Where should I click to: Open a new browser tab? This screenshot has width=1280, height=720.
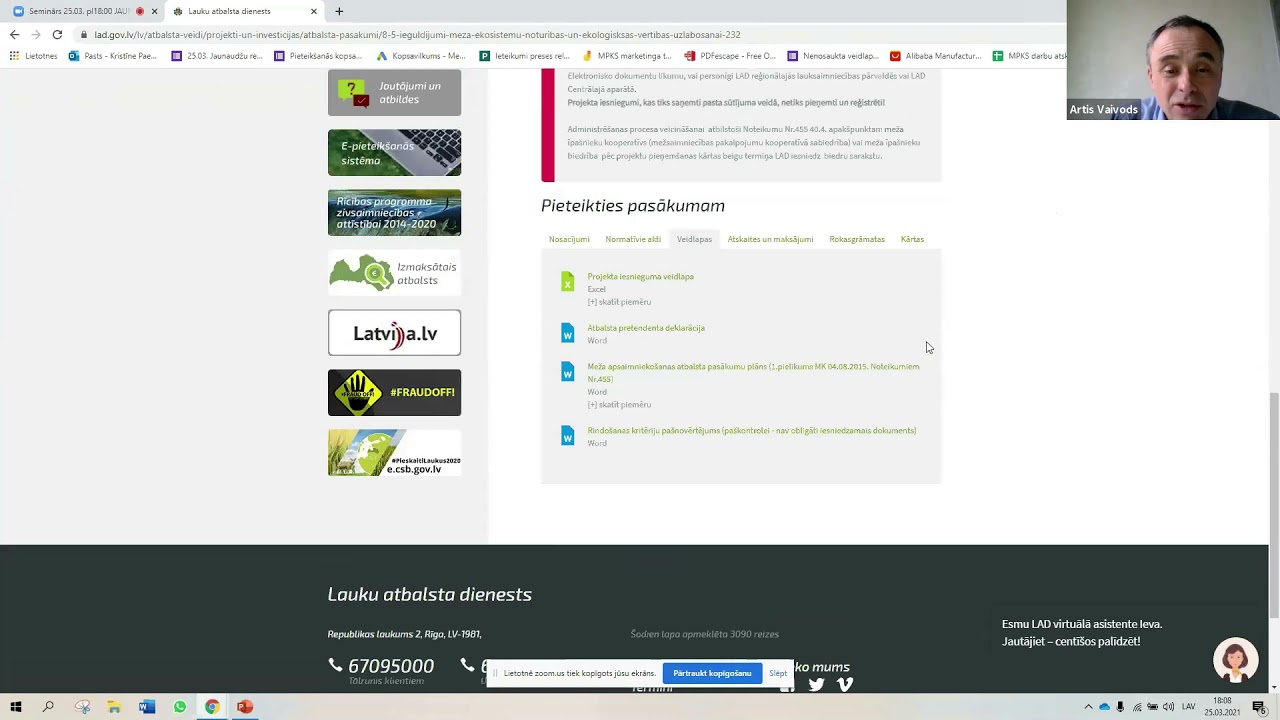339,11
